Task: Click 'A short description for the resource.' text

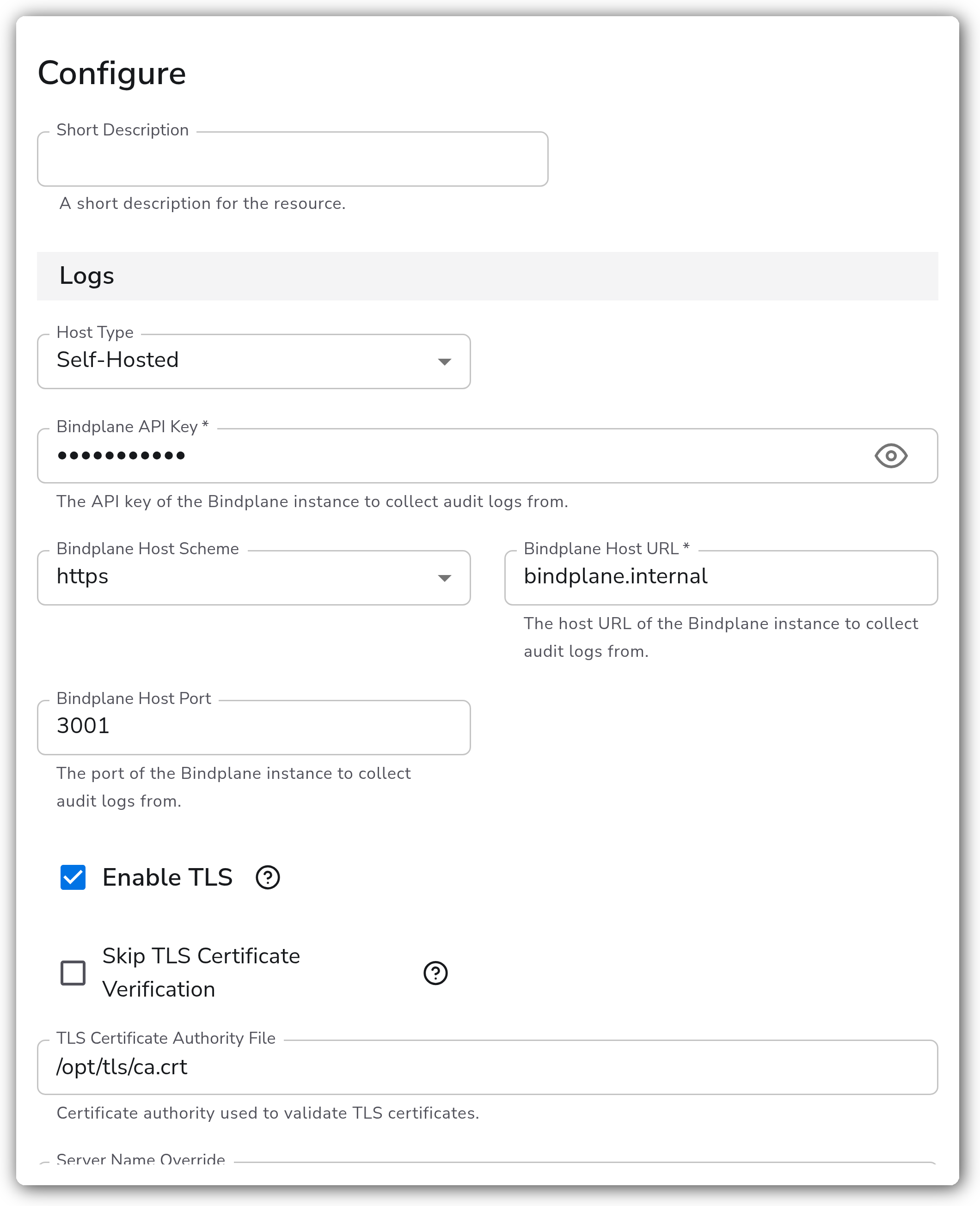Action: point(202,203)
